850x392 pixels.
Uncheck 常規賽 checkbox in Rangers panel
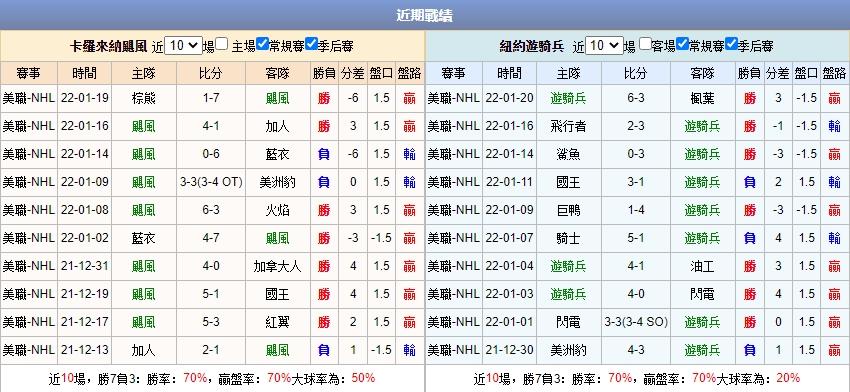click(x=682, y=44)
